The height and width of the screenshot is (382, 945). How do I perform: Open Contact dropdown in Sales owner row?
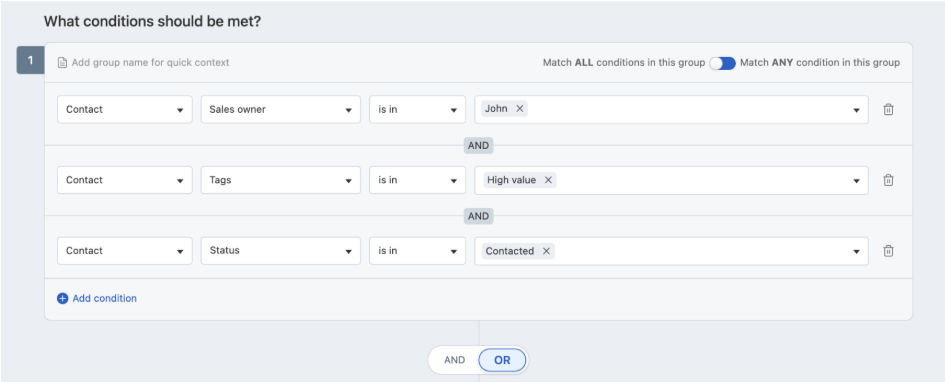[125, 110]
